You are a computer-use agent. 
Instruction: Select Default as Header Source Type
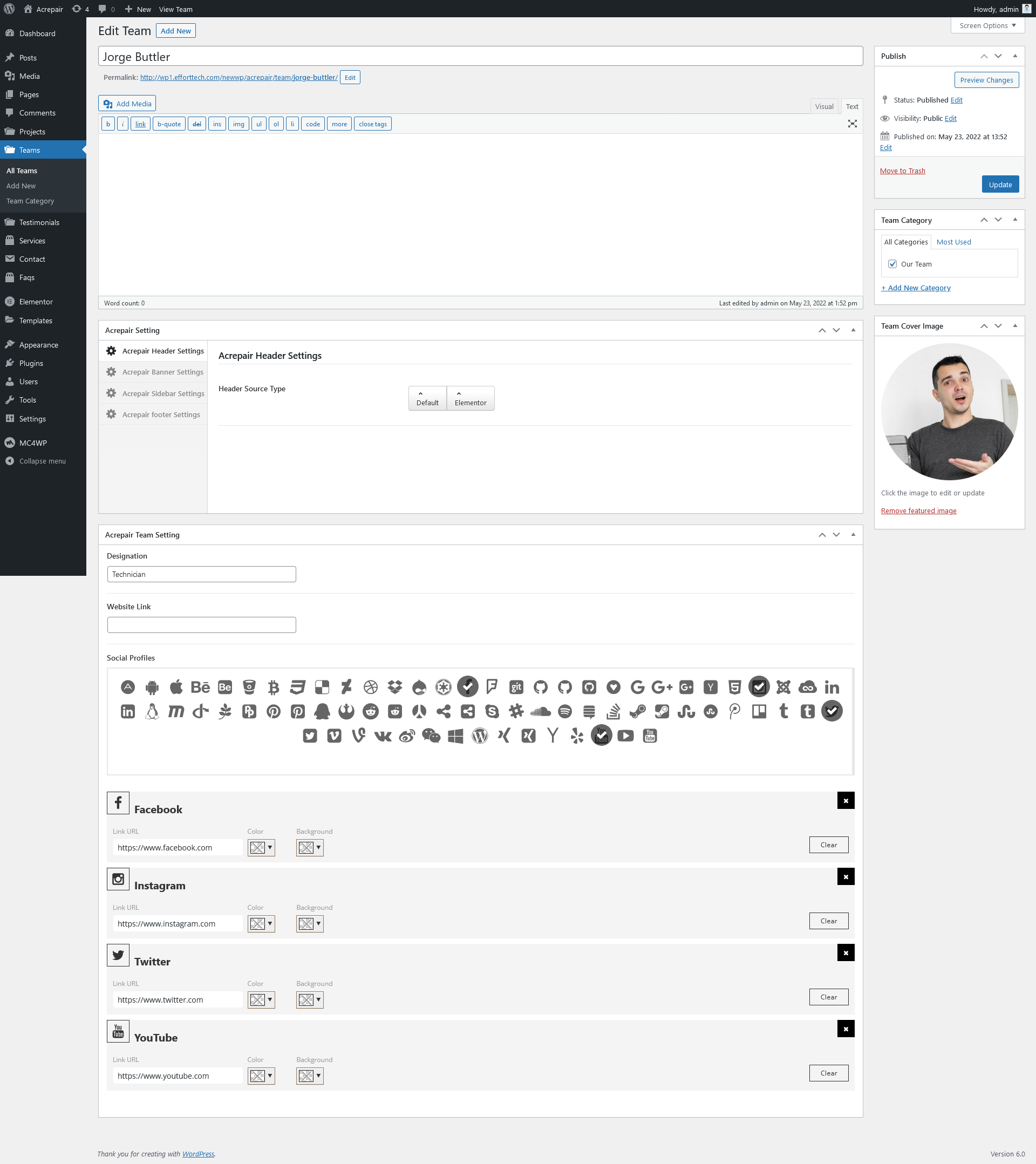[427, 398]
